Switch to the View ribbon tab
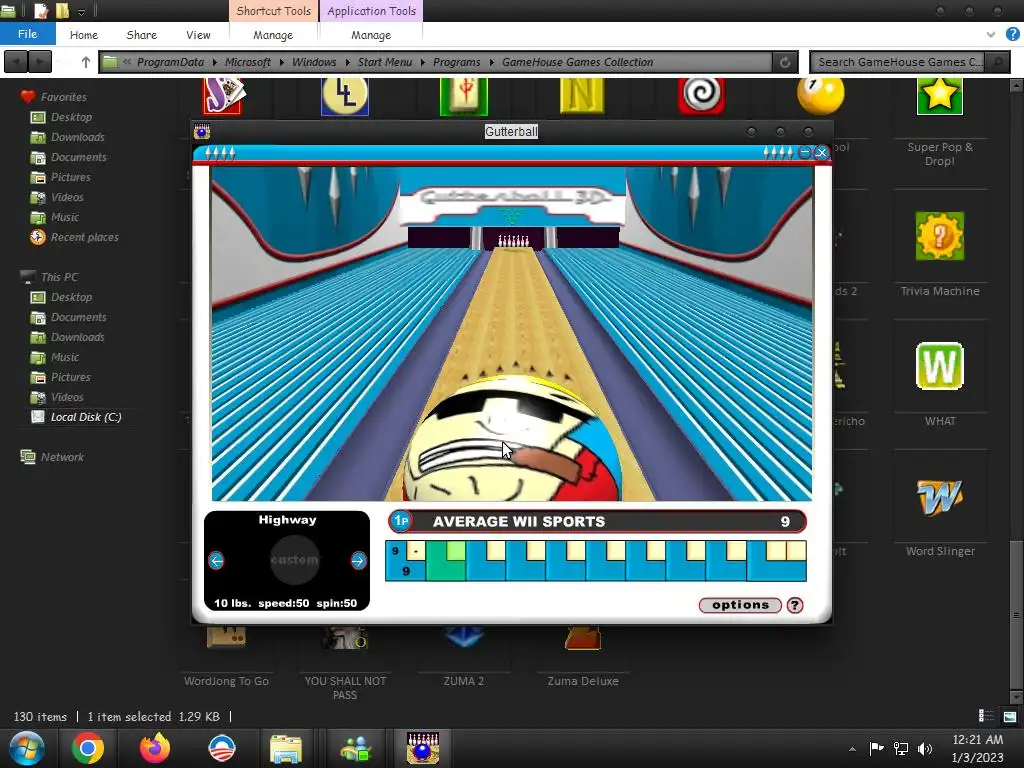 tap(198, 35)
